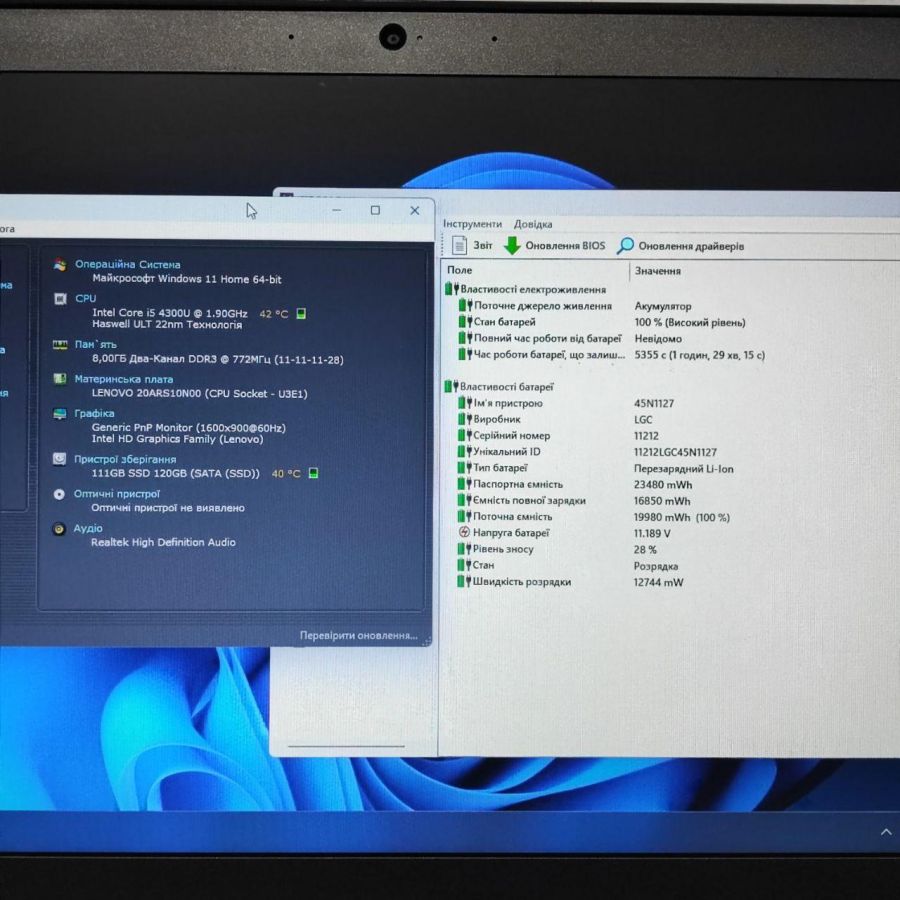The height and width of the screenshot is (900, 900).
Task: Expand the taskbar hidden icons chevron
Action: 886,832
